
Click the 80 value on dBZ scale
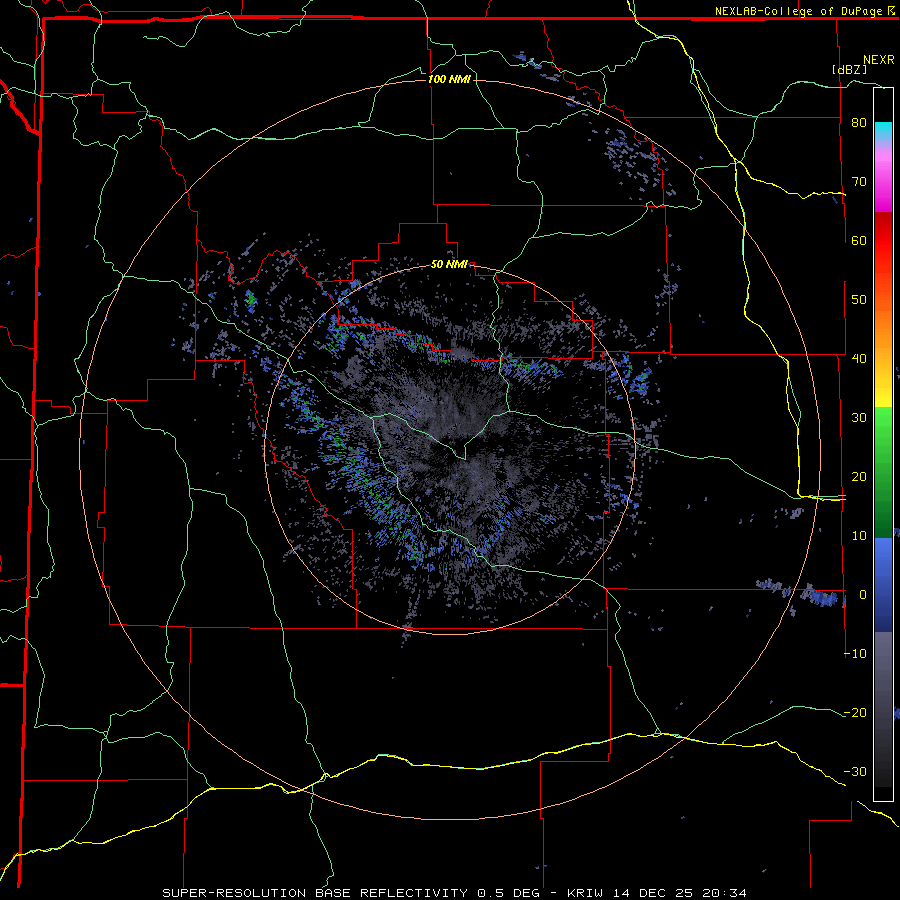tap(859, 123)
